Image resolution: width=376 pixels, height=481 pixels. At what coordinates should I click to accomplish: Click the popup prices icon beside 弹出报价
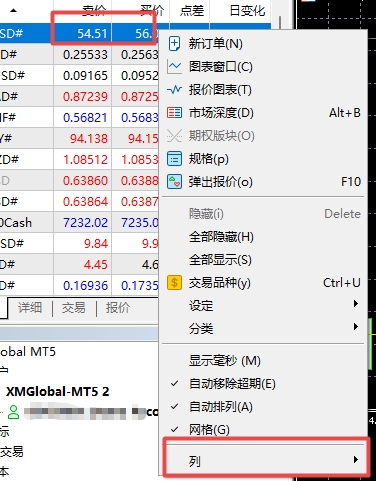pos(174,182)
